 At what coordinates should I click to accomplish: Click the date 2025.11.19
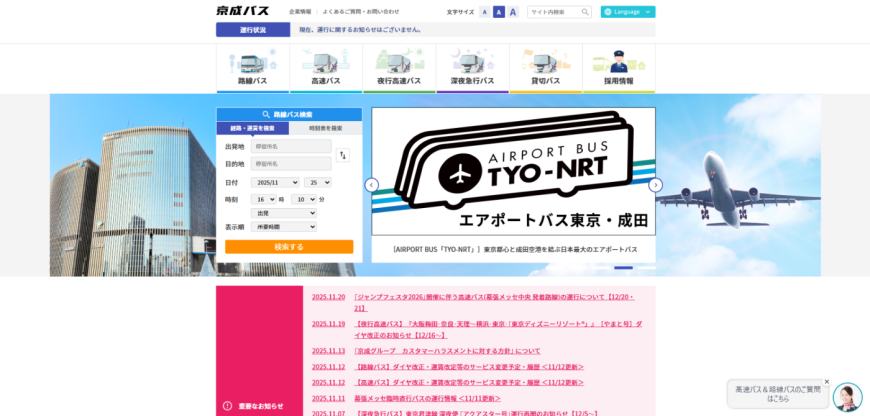tap(328, 324)
